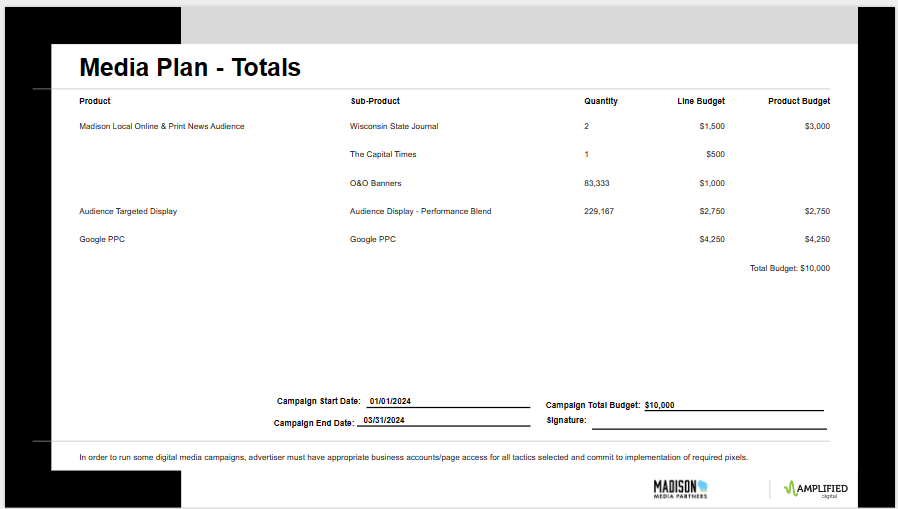The height and width of the screenshot is (509, 898).
Task: Select The Capital Times row entry
Action: pos(383,155)
